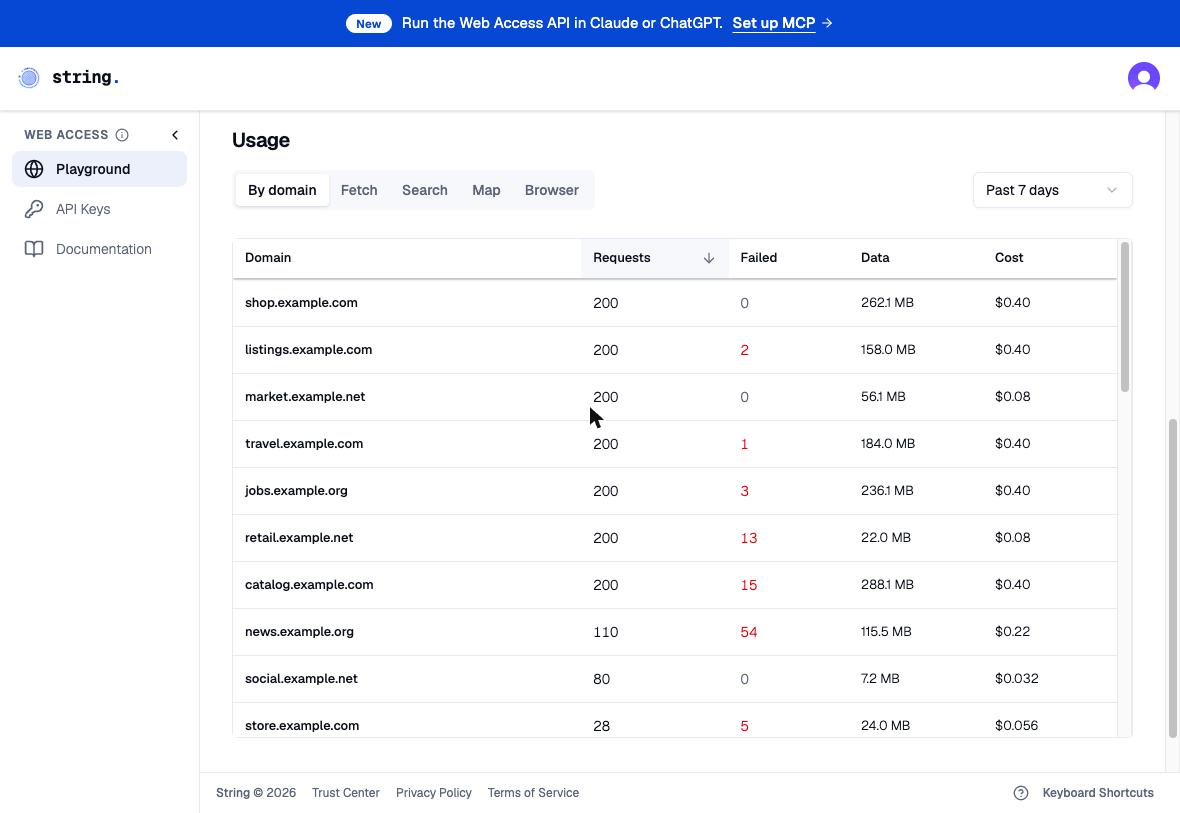Follow the Set up MCP link
The image size is (1180, 813).
point(774,23)
